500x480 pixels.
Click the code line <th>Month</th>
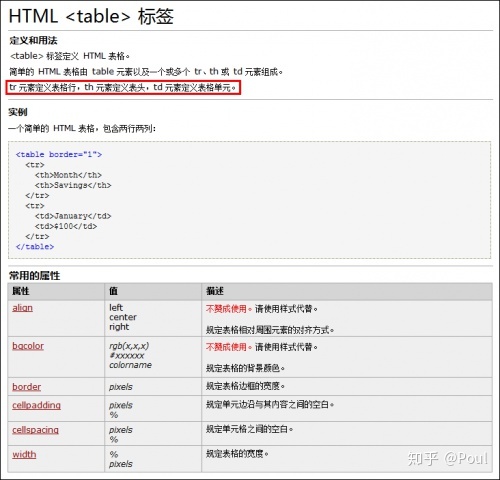pyautogui.click(x=68, y=175)
